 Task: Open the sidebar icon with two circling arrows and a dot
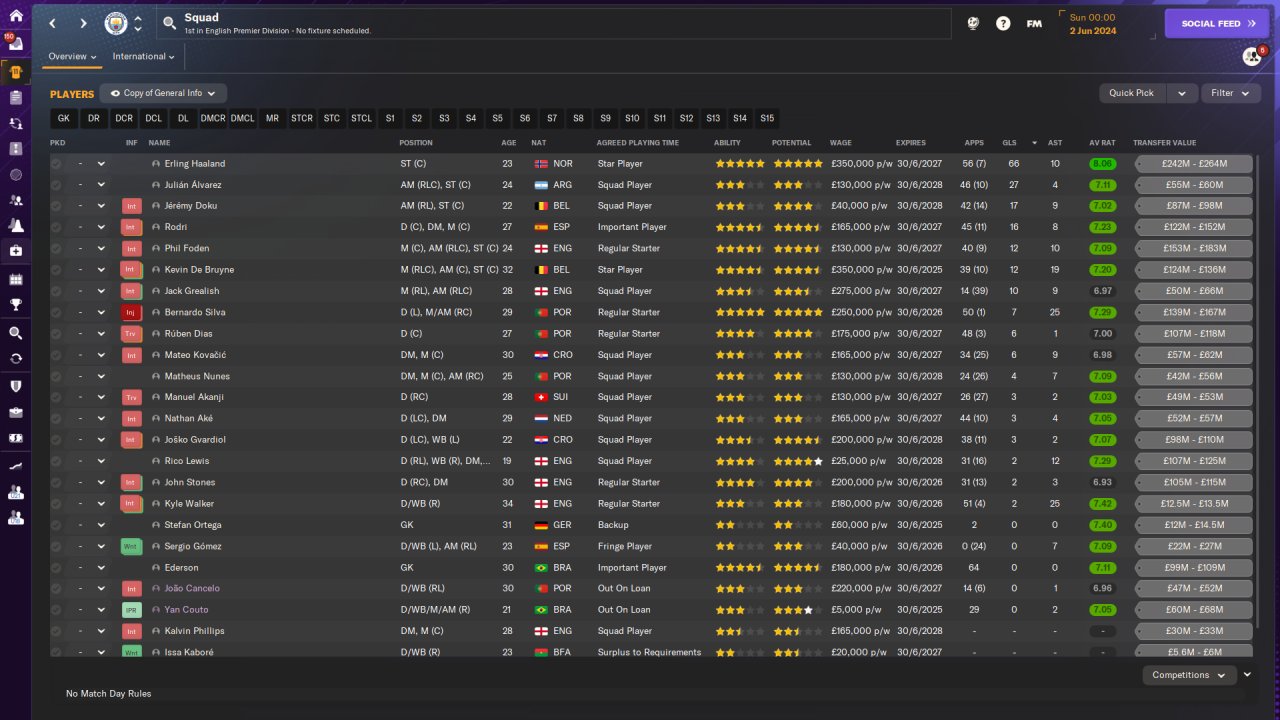click(x=15, y=123)
